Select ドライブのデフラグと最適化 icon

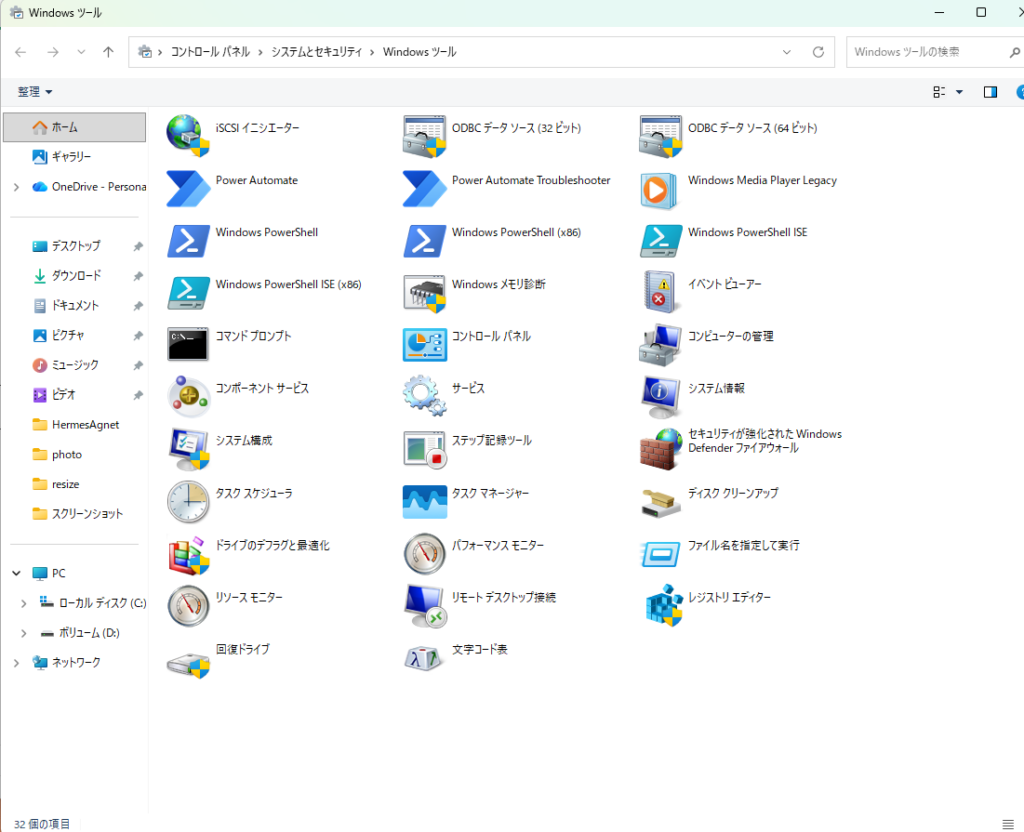click(x=188, y=554)
